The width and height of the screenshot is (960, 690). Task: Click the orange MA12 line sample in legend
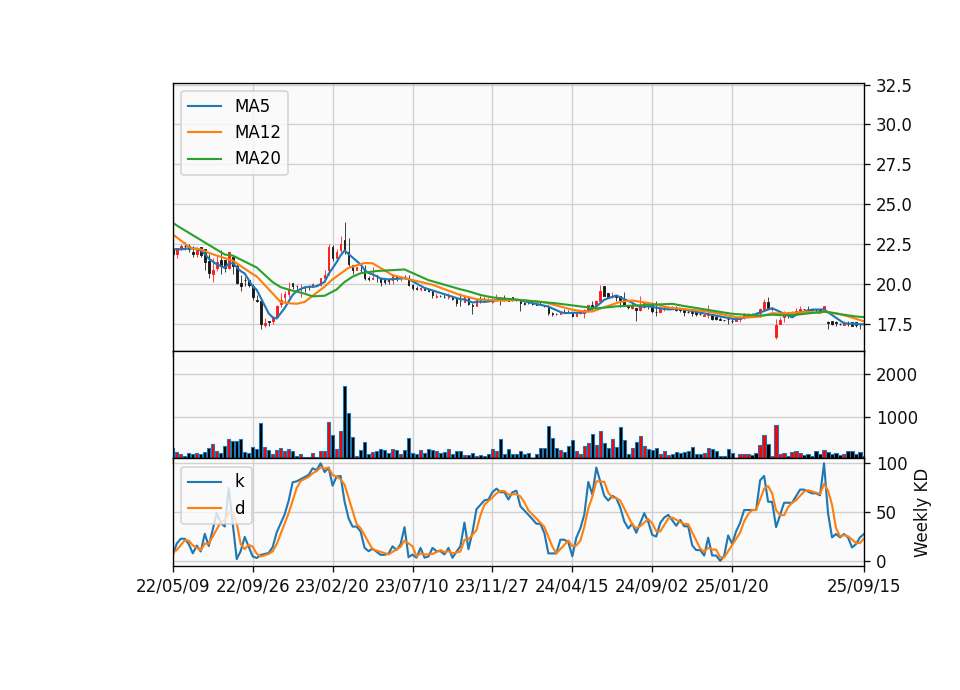[204, 132]
